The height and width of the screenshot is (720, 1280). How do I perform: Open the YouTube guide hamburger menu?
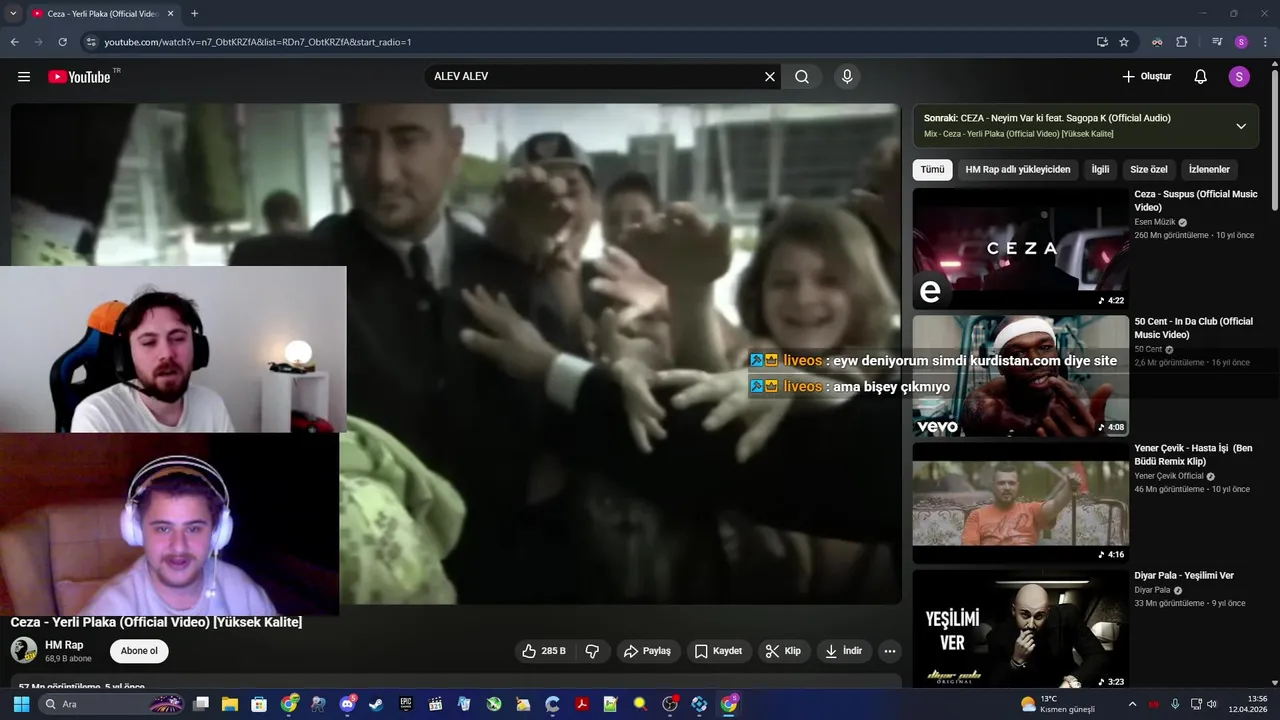(x=24, y=77)
